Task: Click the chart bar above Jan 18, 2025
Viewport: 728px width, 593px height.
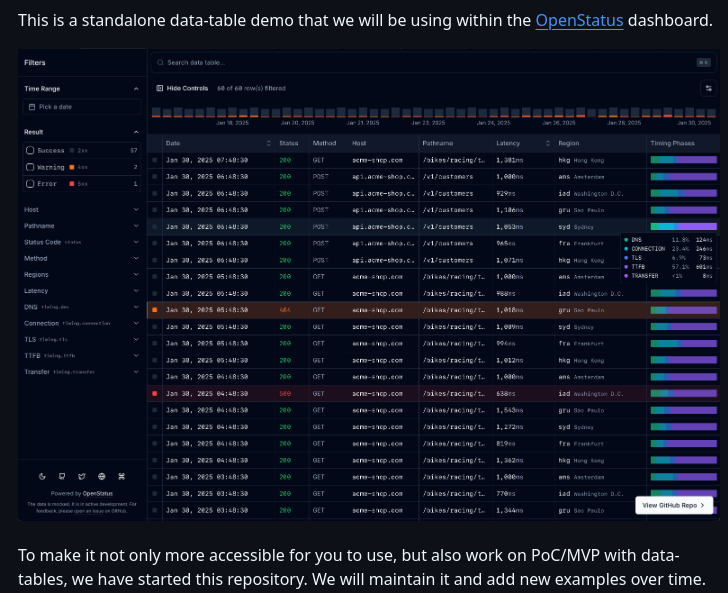Action: (233, 112)
